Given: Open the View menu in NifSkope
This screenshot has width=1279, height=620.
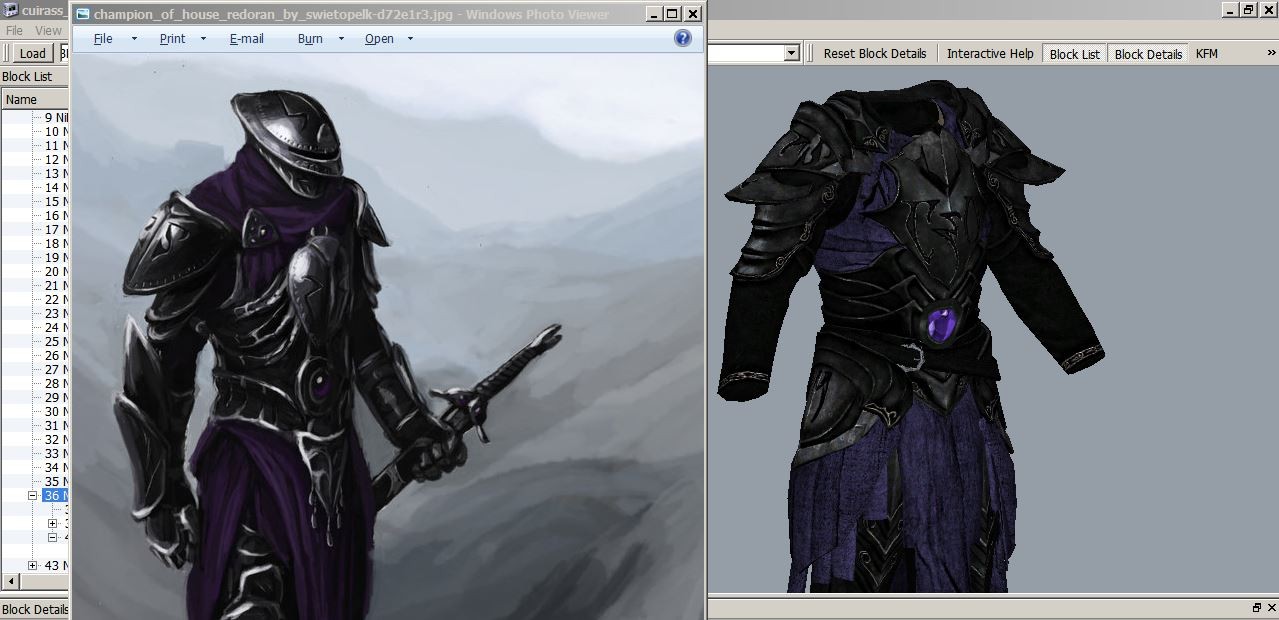Looking at the screenshot, I should click(48, 31).
